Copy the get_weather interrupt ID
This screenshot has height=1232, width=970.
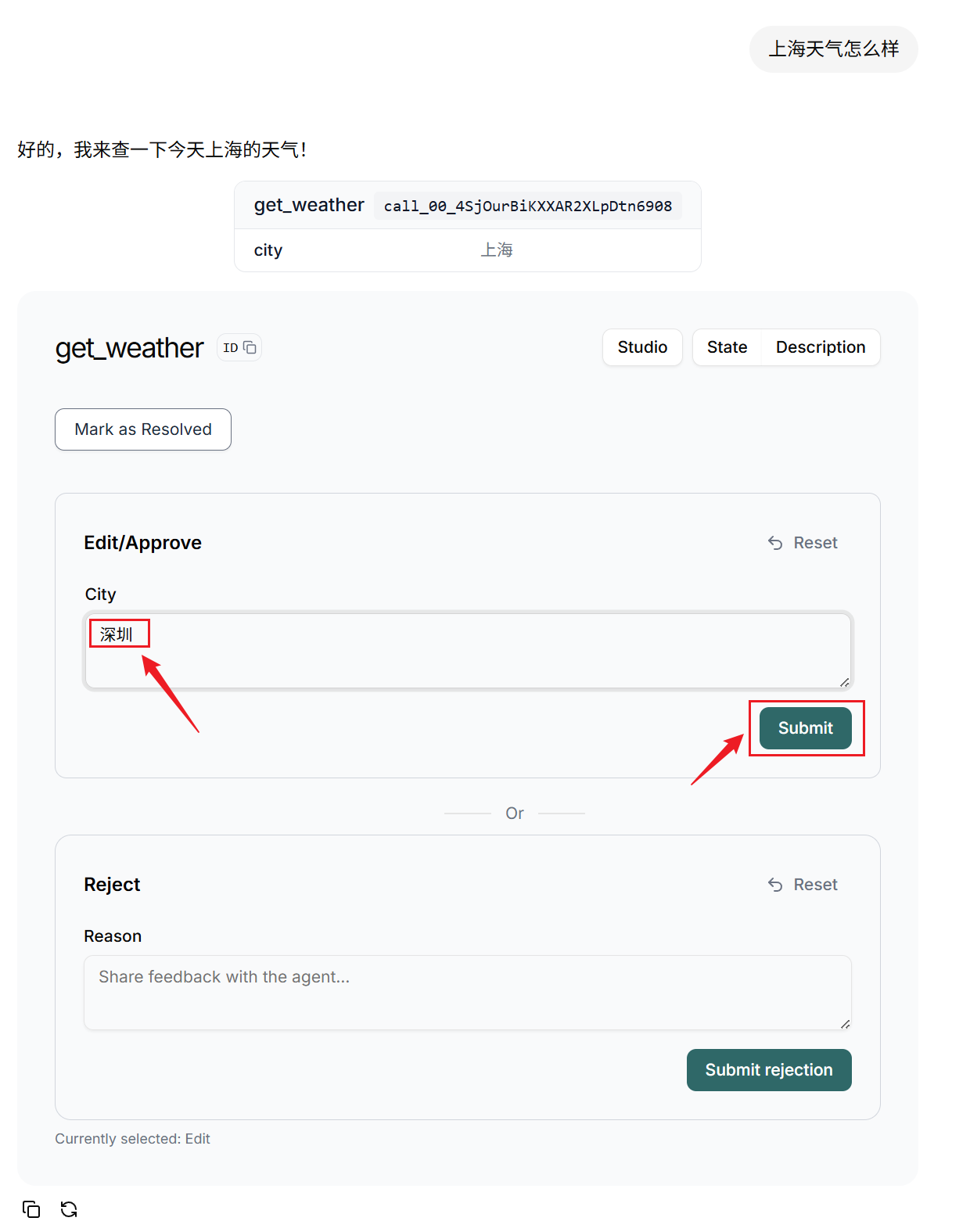pyautogui.click(x=239, y=347)
